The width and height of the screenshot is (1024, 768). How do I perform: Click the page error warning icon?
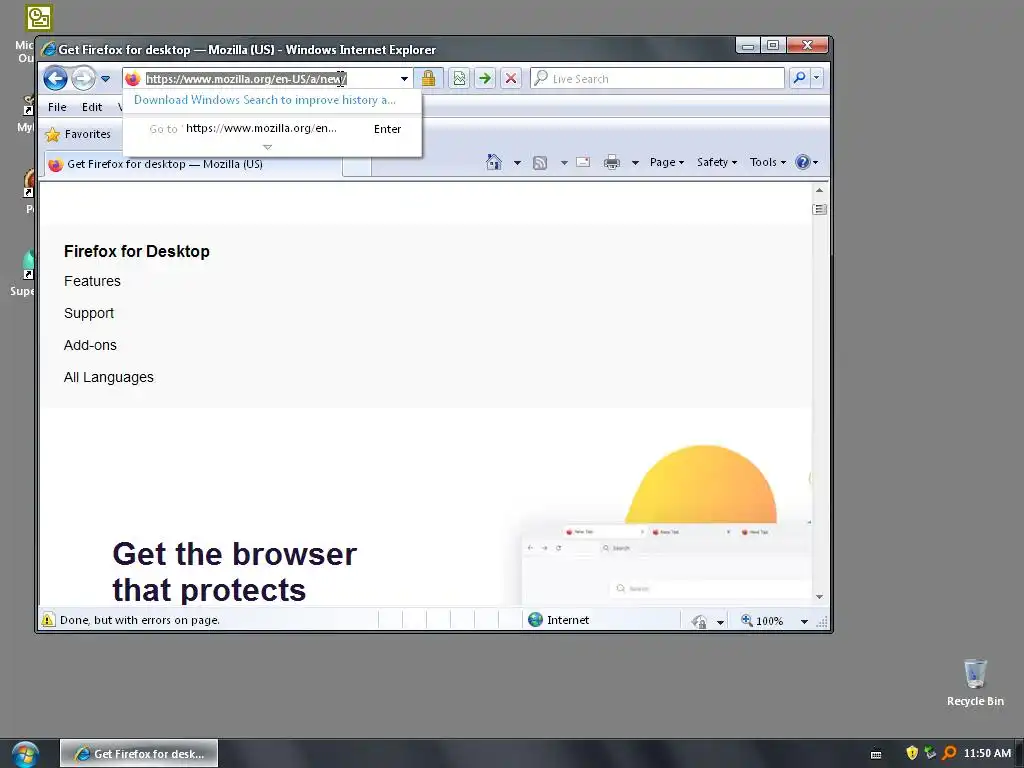pyautogui.click(x=48, y=620)
